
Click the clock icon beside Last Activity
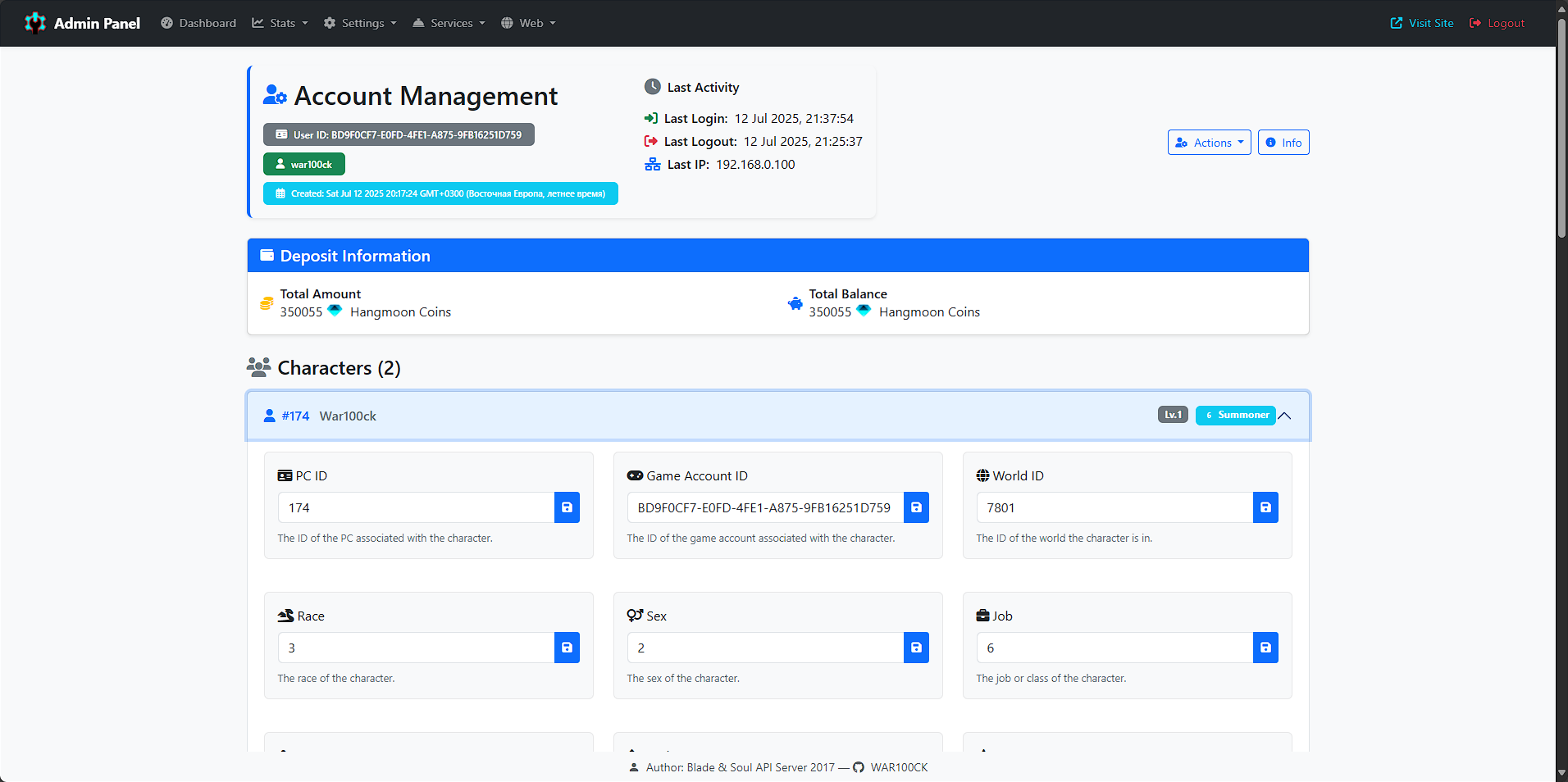(x=653, y=87)
